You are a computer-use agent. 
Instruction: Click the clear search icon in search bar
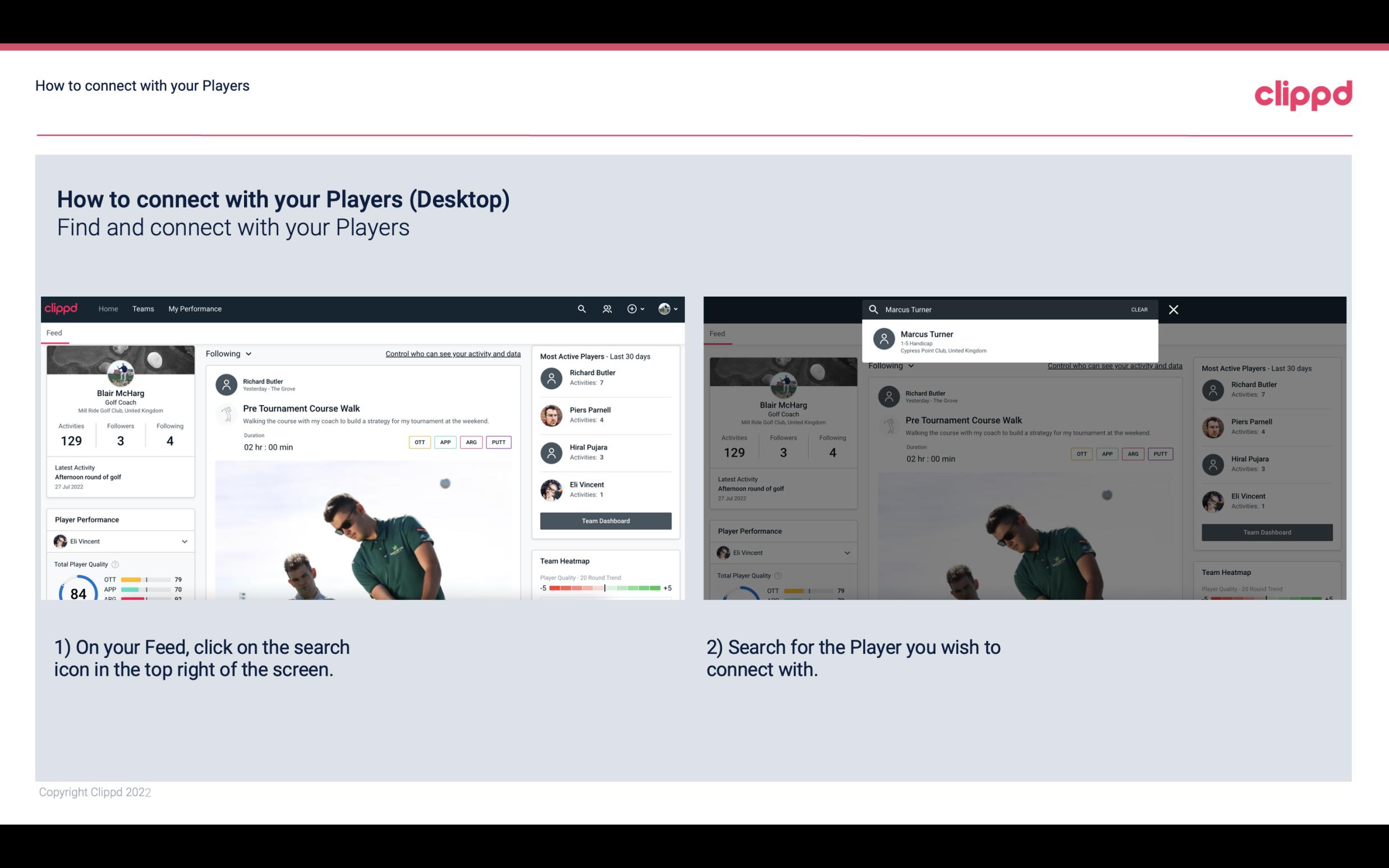point(1139,309)
